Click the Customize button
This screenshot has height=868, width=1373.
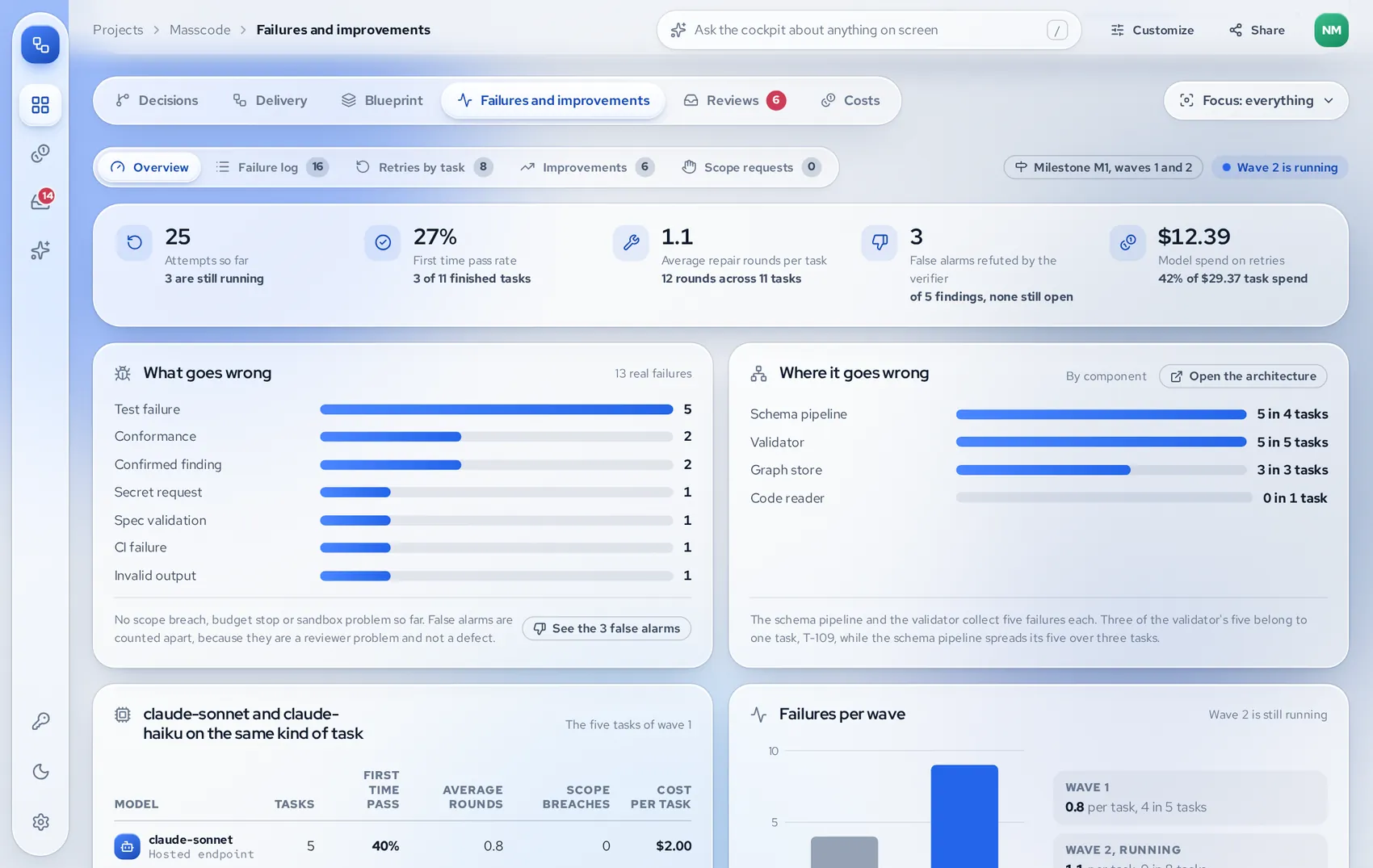coord(1153,30)
